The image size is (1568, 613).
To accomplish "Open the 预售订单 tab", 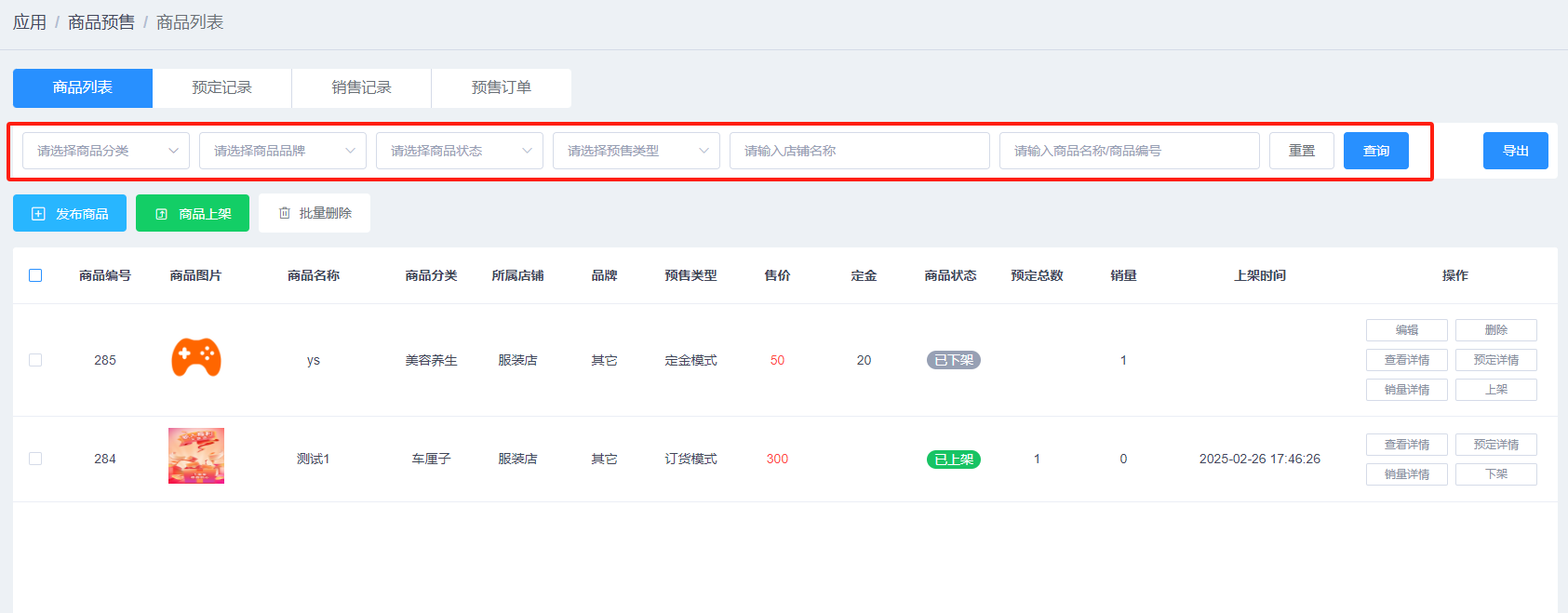I will tap(502, 87).
